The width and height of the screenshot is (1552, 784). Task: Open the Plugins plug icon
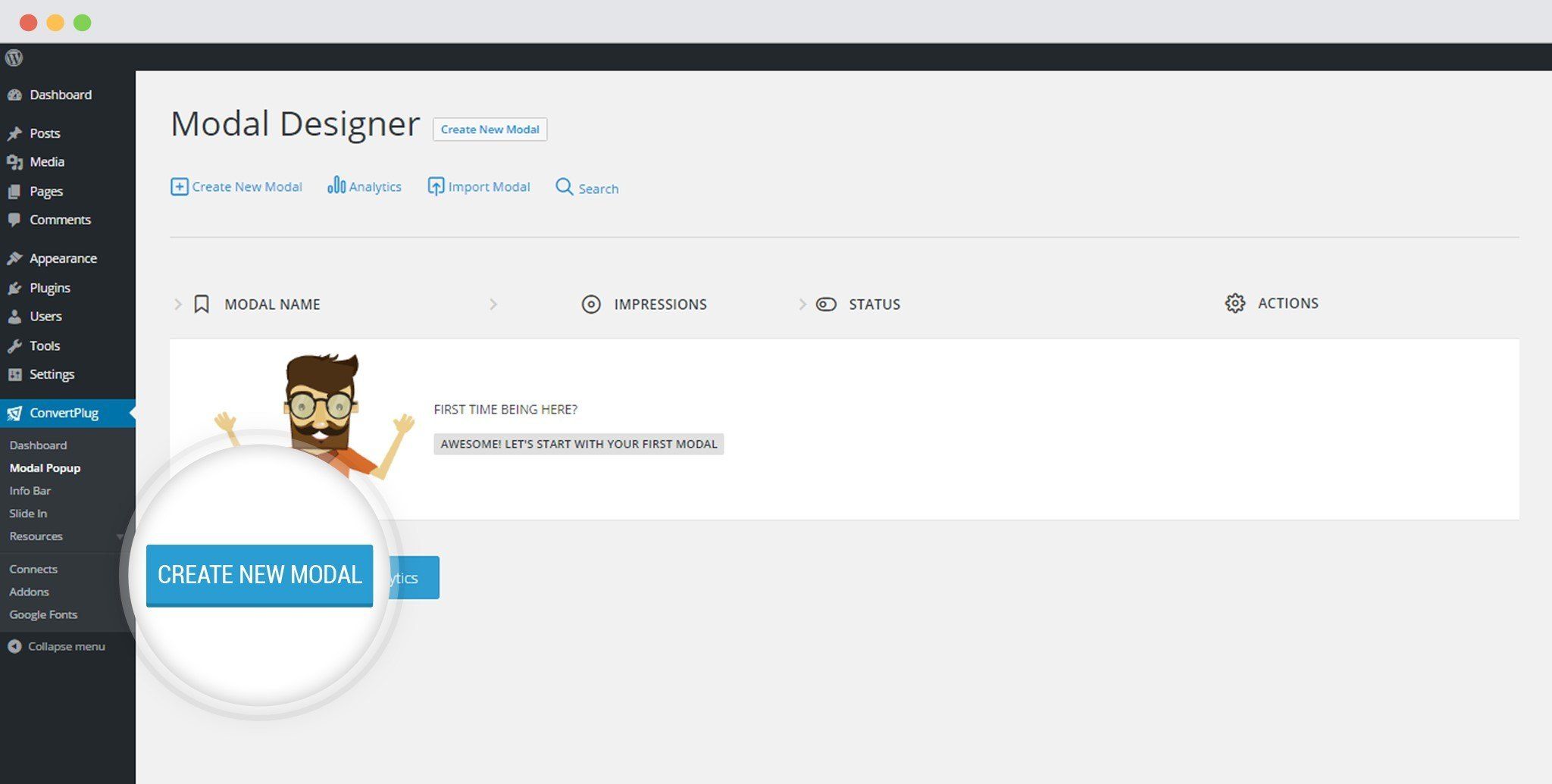[x=14, y=288]
